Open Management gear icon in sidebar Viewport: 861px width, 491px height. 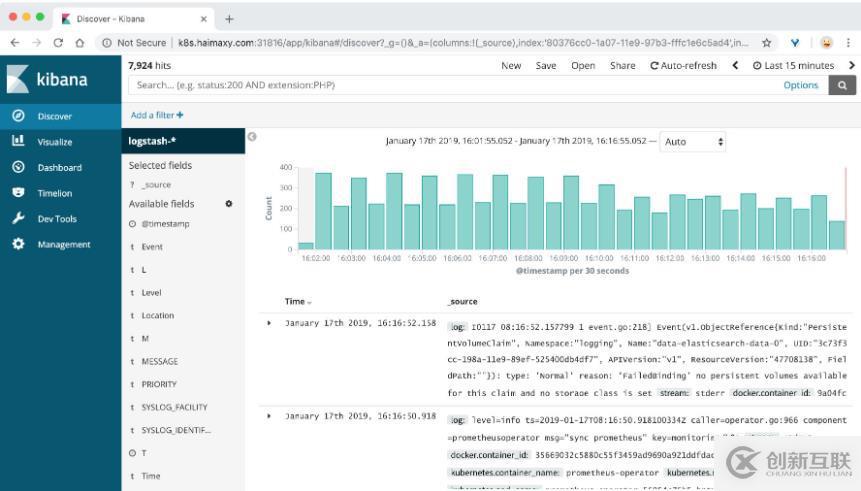[x=18, y=244]
